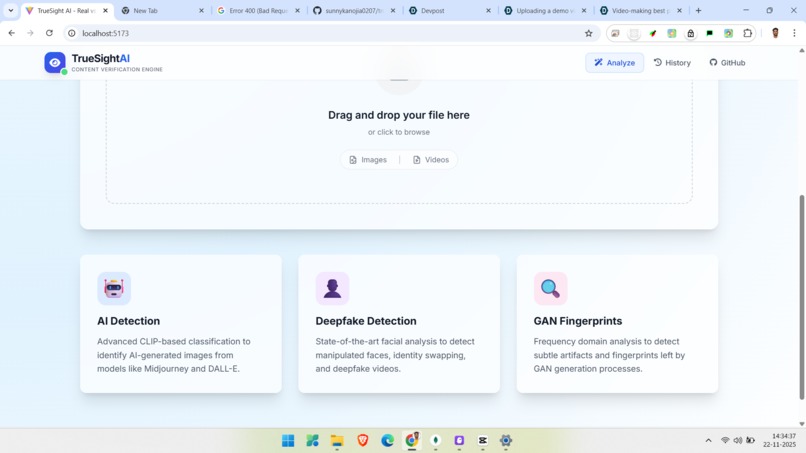Screen dimensions: 806x453
Task: Open a new browser tab
Action: tap(698, 10)
